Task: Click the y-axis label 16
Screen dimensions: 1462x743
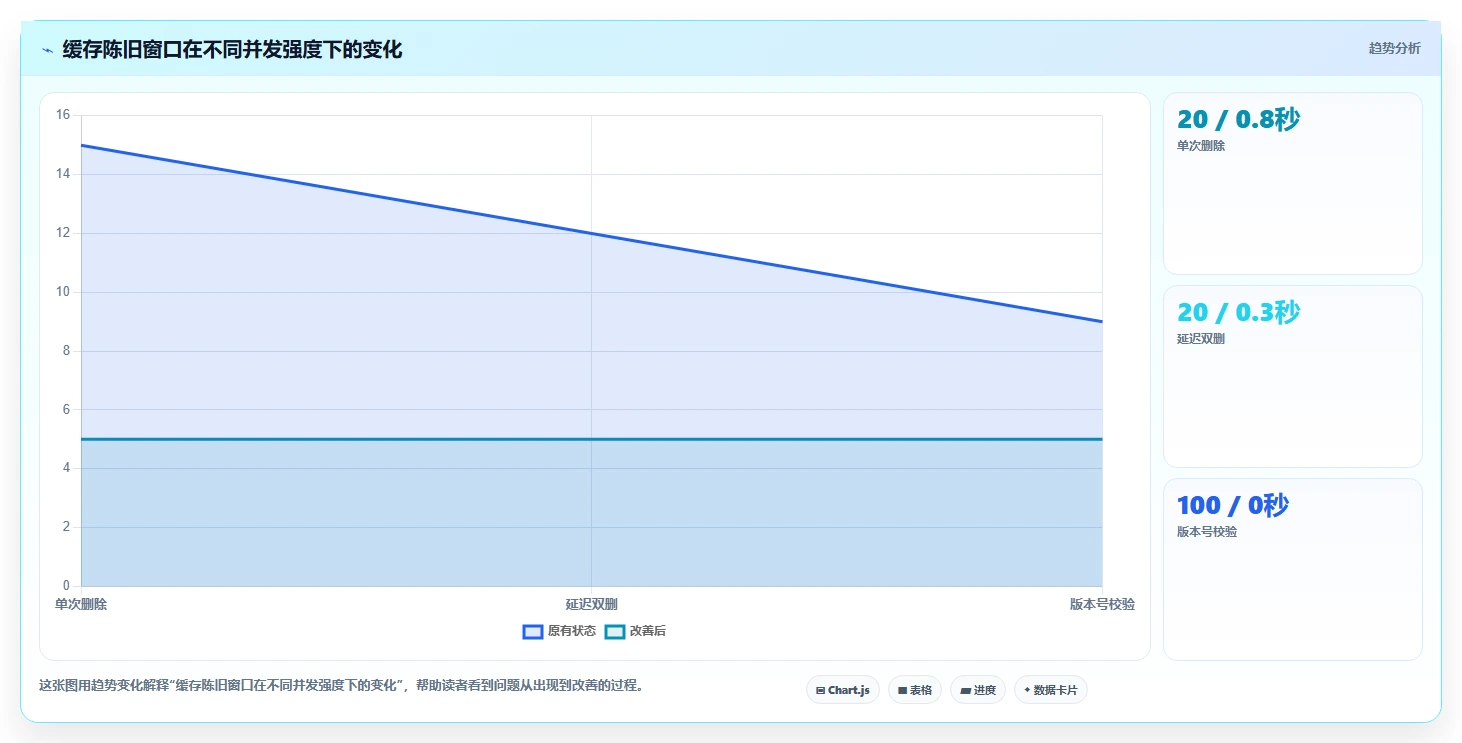Action: coord(63,115)
